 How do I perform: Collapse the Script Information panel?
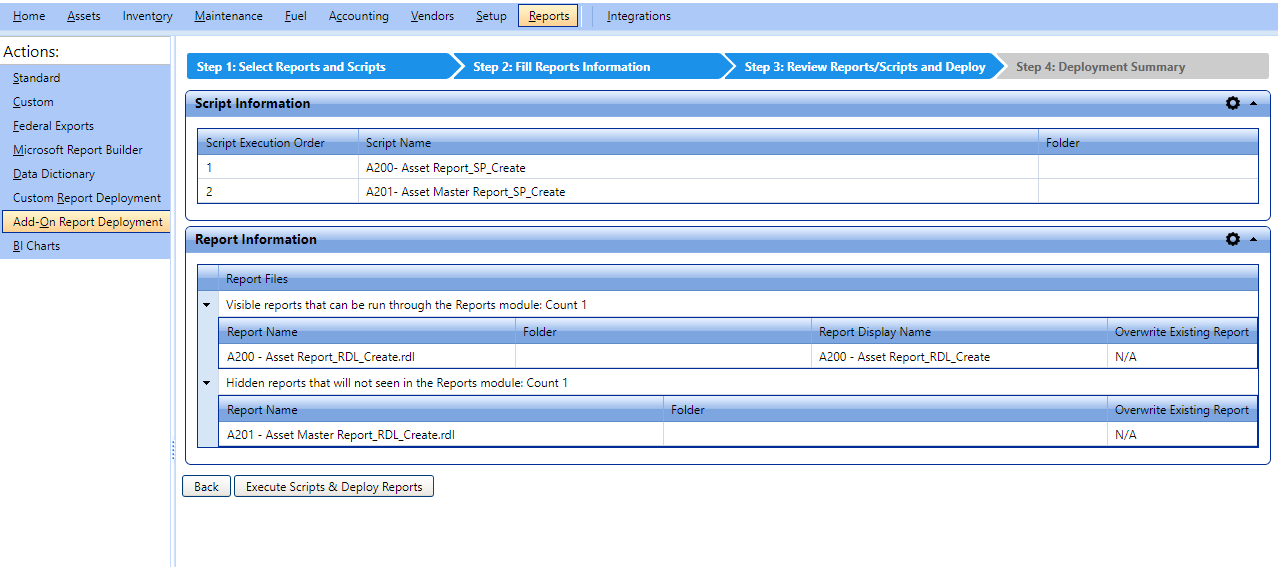pos(1253,103)
